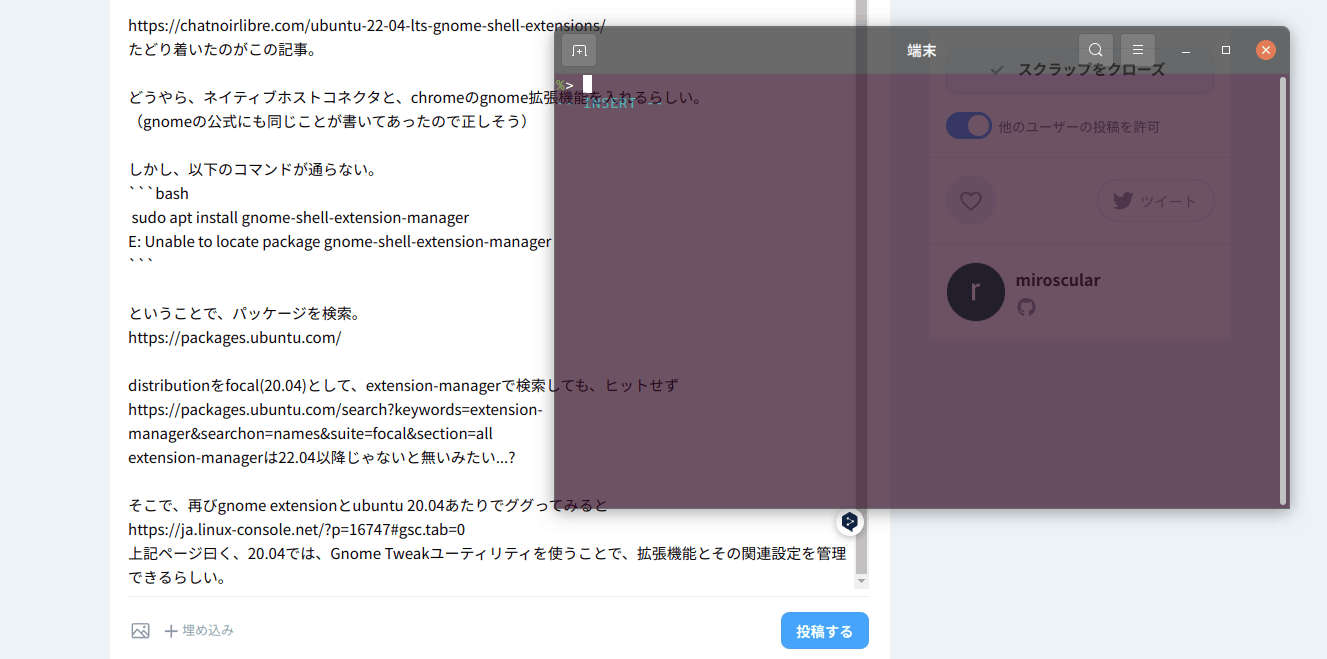Open miroscular's GitHub icon link
The height and width of the screenshot is (659, 1327).
(1026, 307)
